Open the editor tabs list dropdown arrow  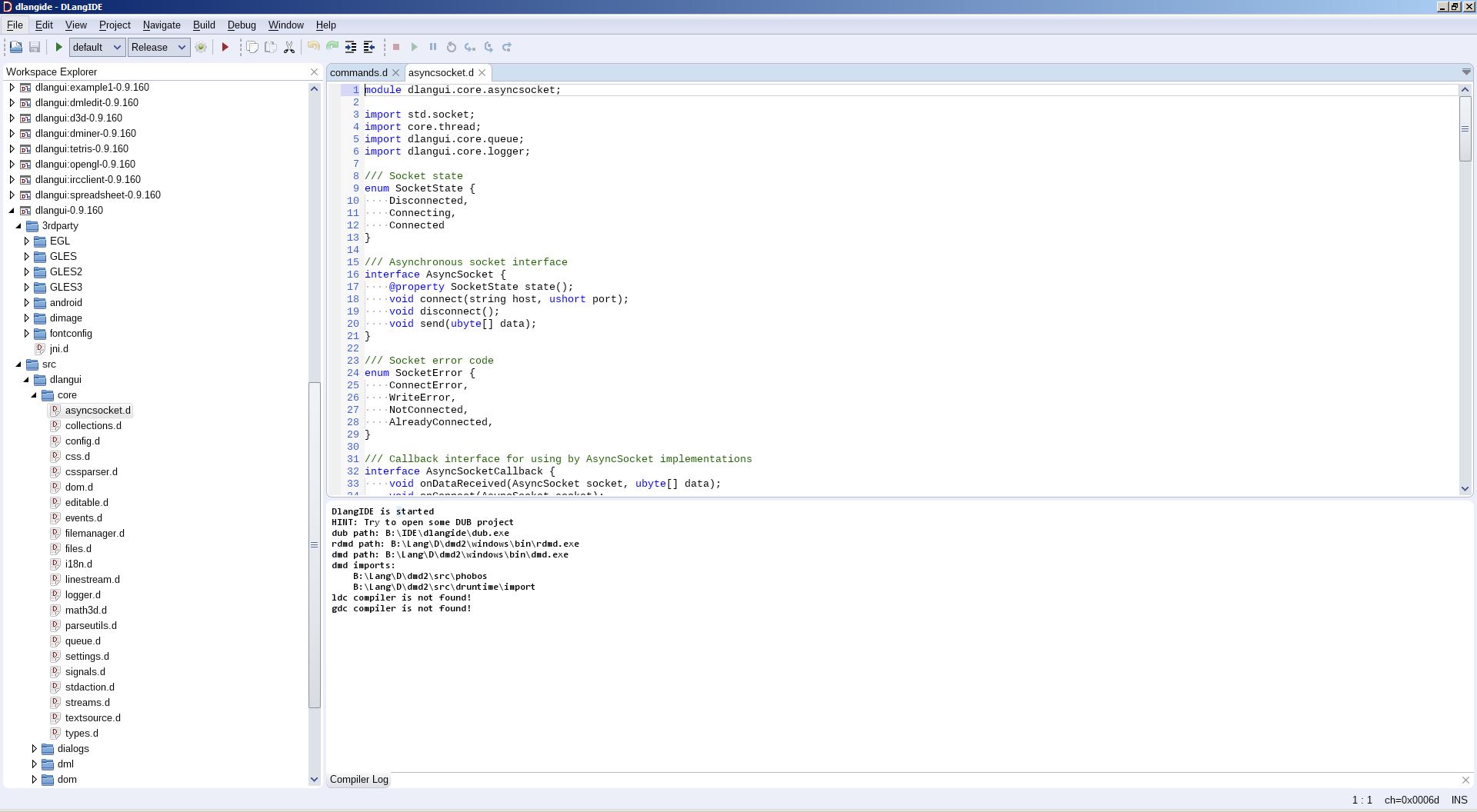[x=1465, y=72]
